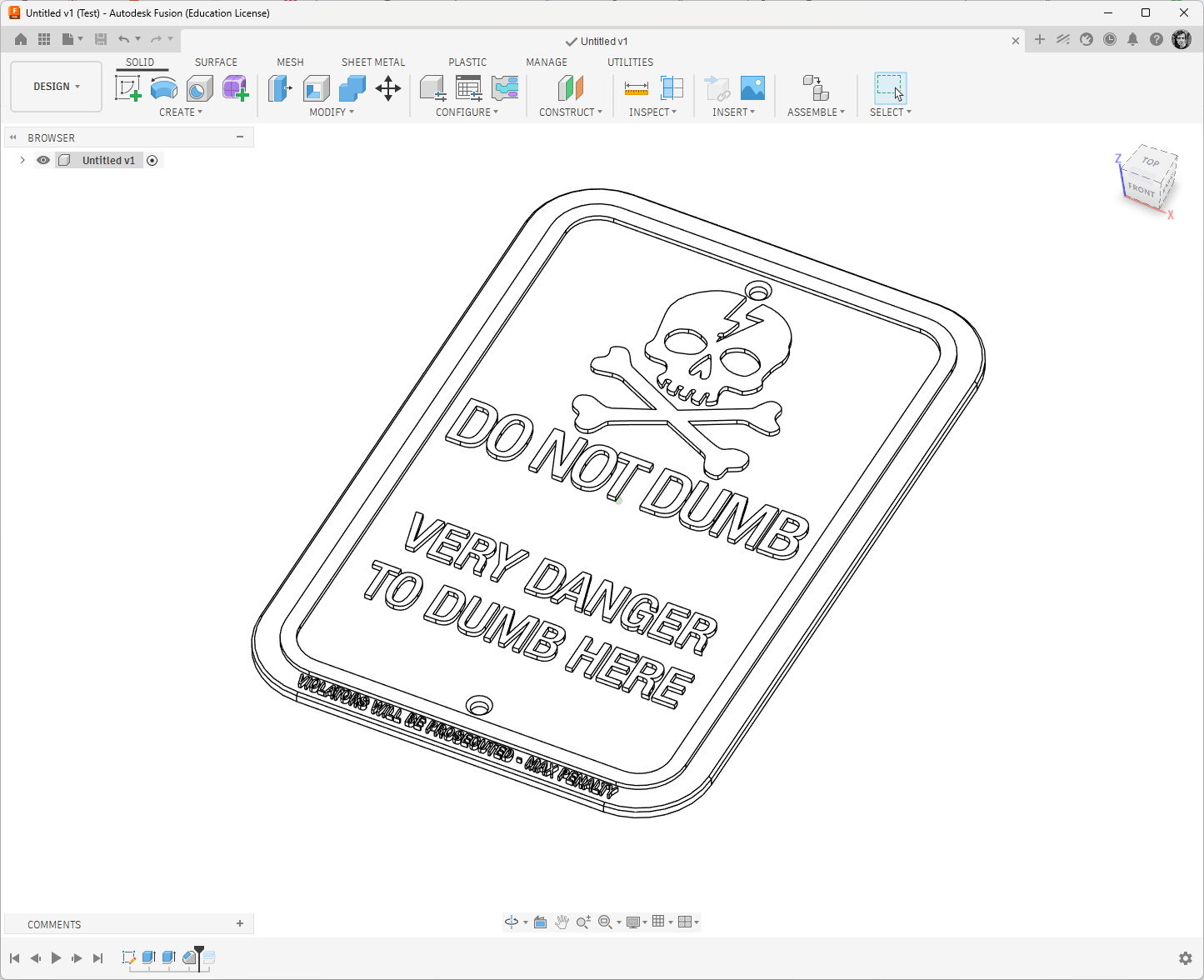The width and height of the screenshot is (1204, 980).
Task: Switch to the SURFACE tab
Action: 216,62
